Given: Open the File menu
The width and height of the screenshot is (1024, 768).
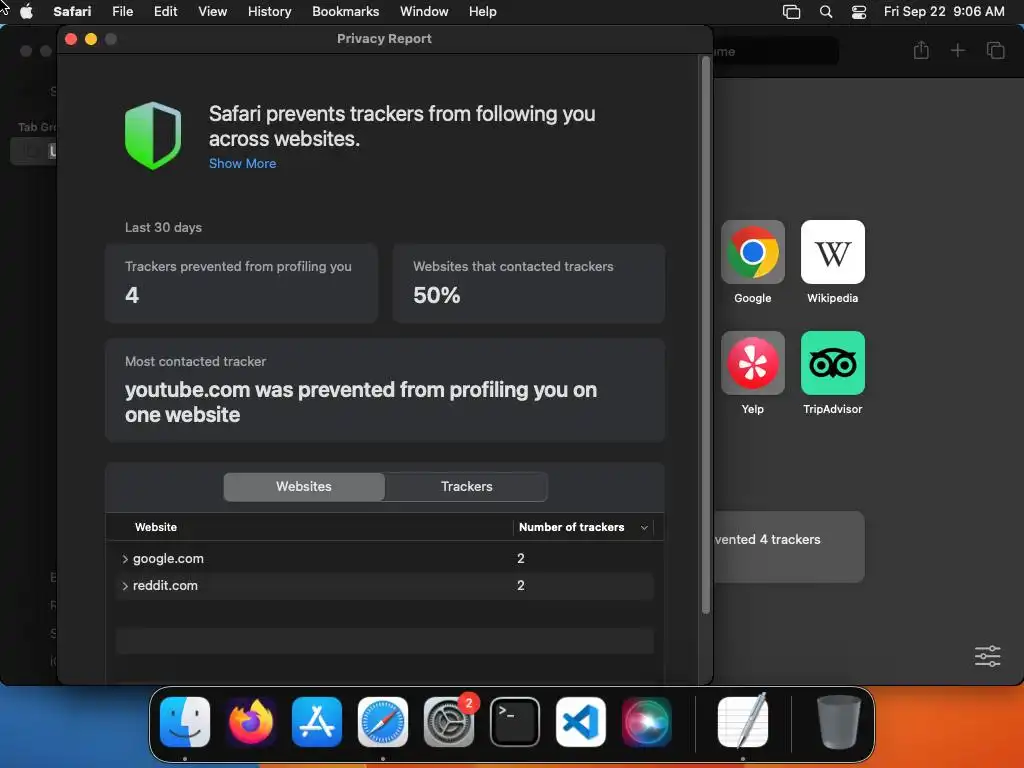Looking at the screenshot, I should (123, 11).
